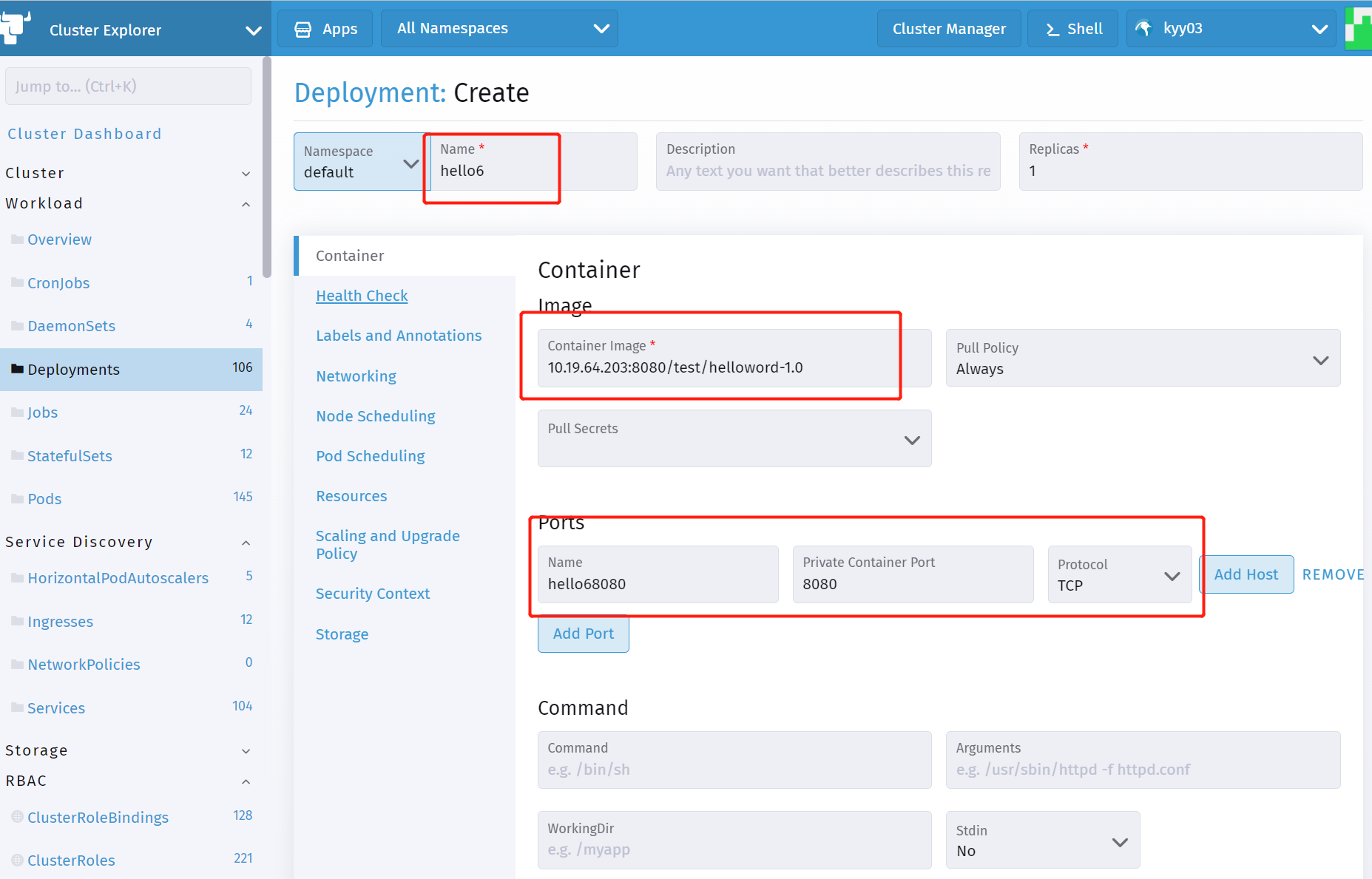Switch to the Health Check tab
Viewport: 1372px width, 879px height.
click(362, 296)
